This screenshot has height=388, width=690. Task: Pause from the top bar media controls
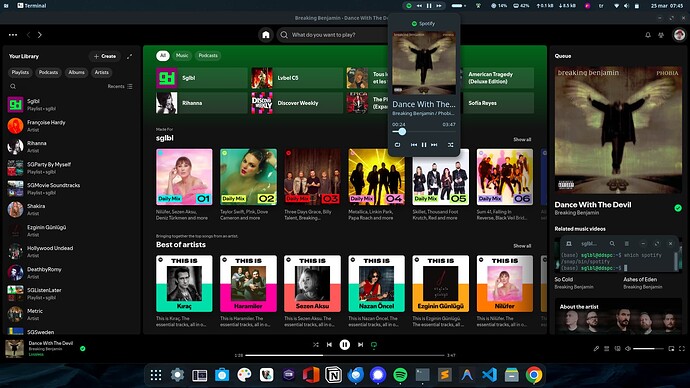pyautogui.click(x=429, y=6)
